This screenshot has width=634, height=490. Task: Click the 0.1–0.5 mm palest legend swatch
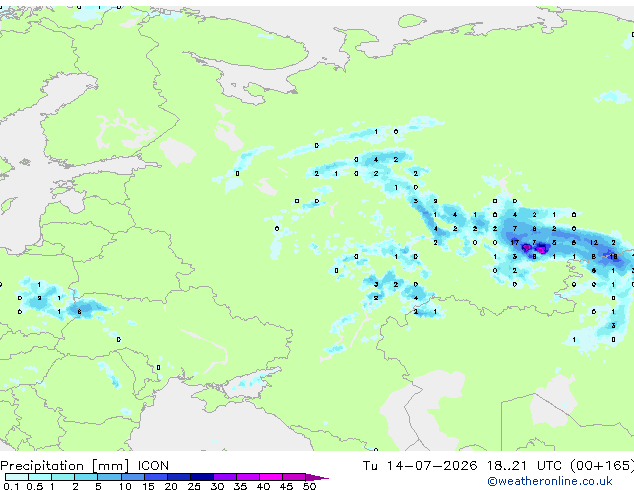tap(17, 477)
